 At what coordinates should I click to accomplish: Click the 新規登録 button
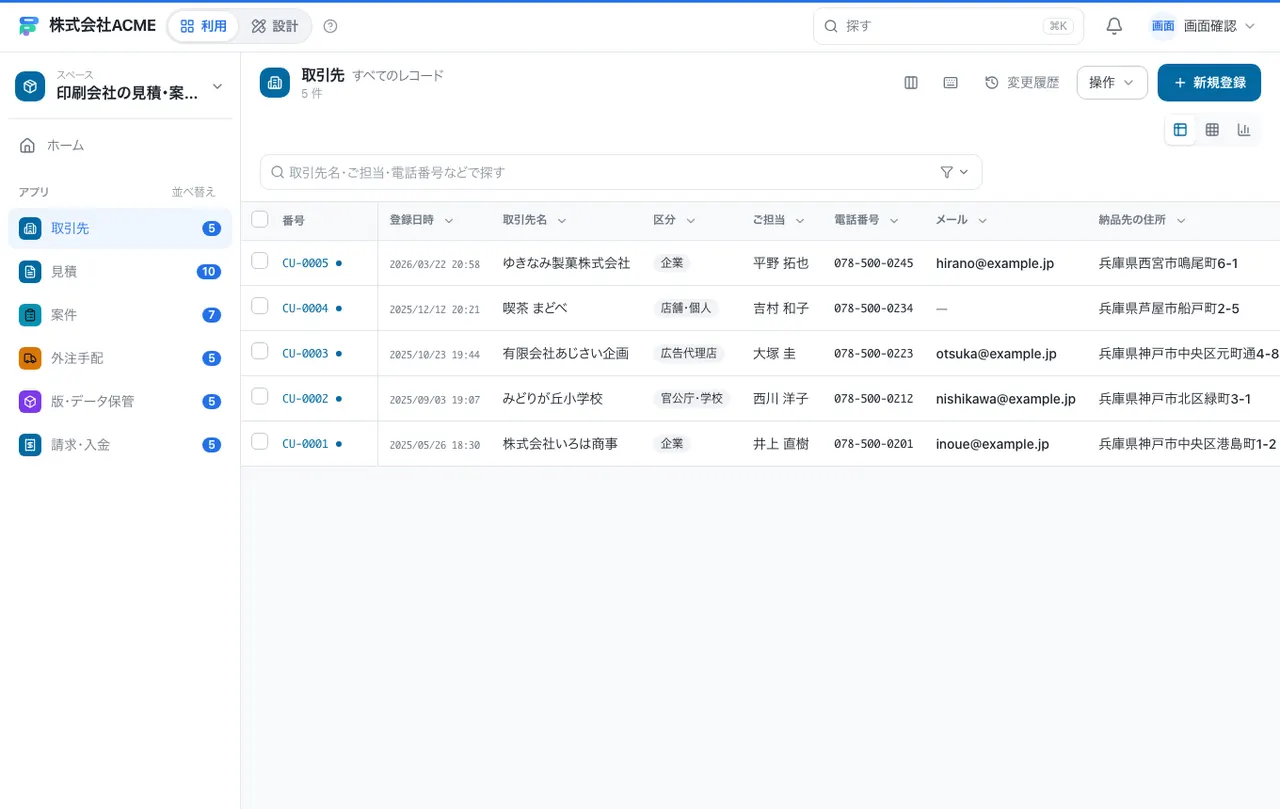pyautogui.click(x=1209, y=83)
